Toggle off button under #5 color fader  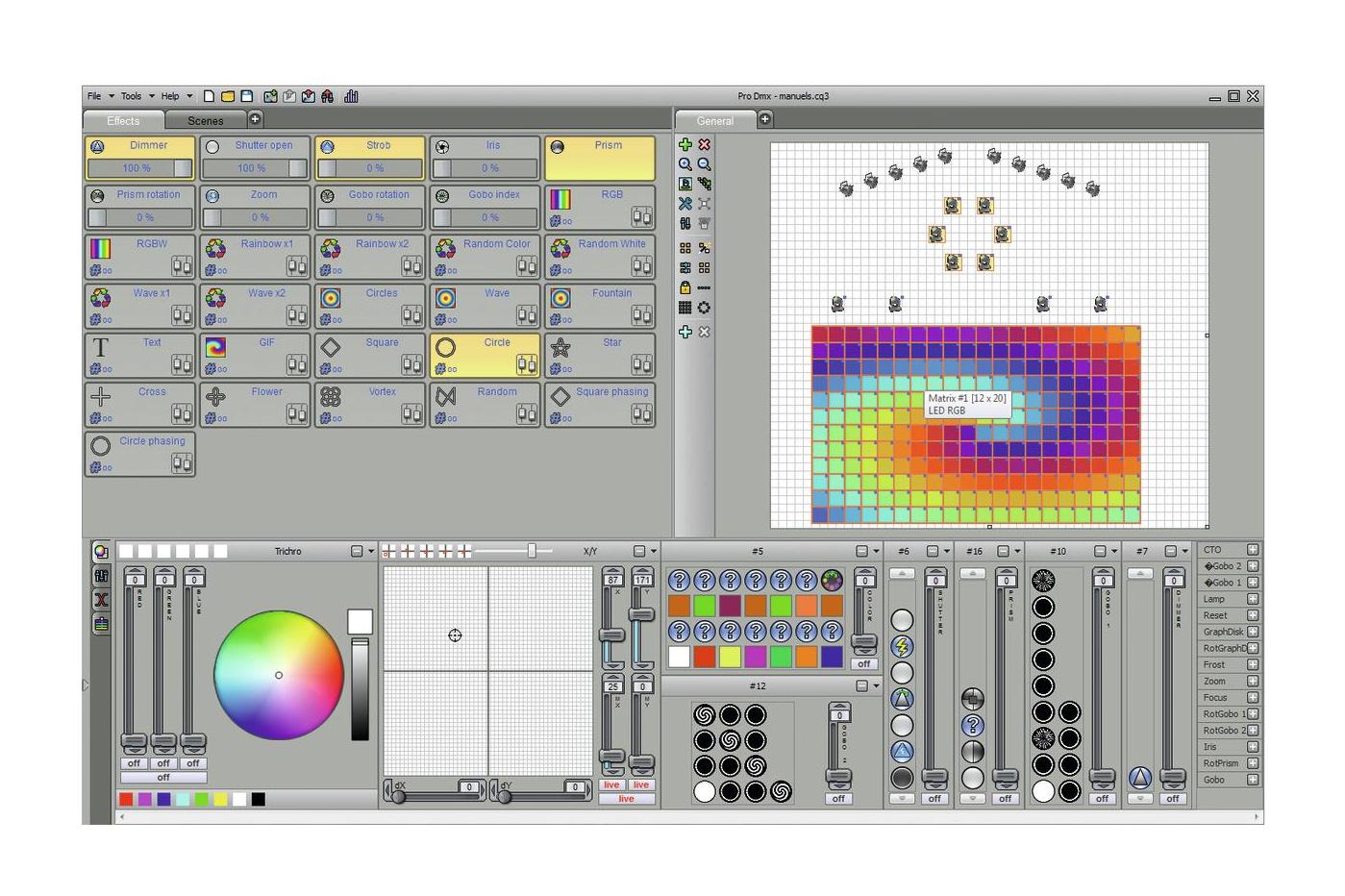click(x=864, y=664)
